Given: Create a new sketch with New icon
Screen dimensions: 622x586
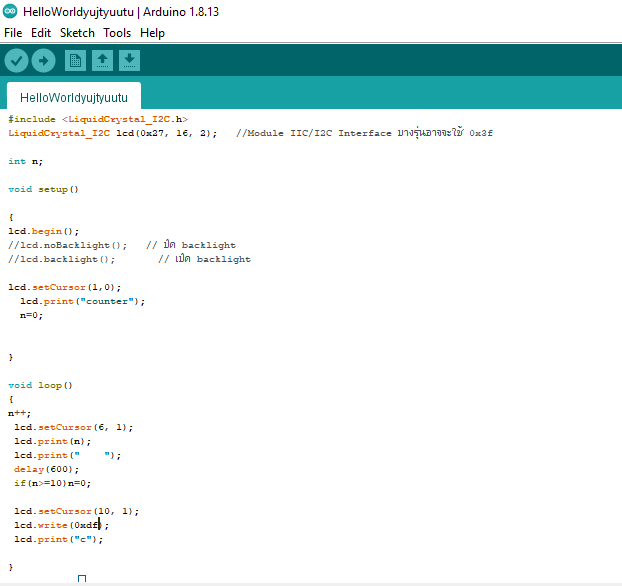Looking at the screenshot, I should [x=75, y=61].
